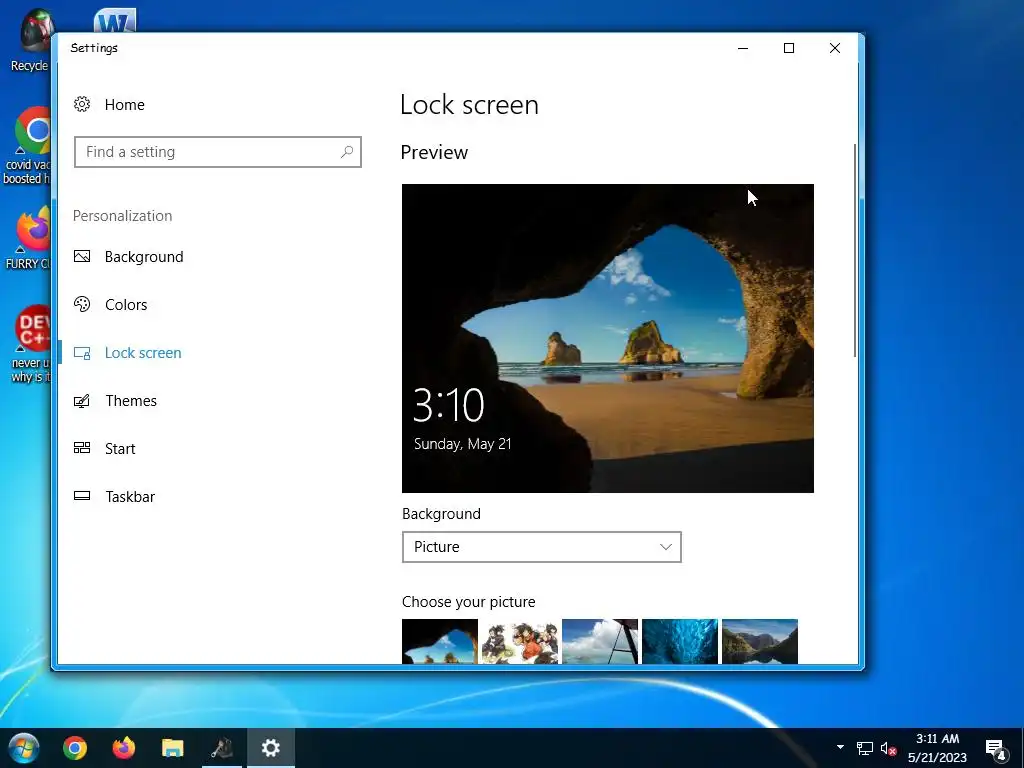This screenshot has width=1024, height=768.
Task: Choose the anime characters picture thumbnail
Action: pos(520,641)
